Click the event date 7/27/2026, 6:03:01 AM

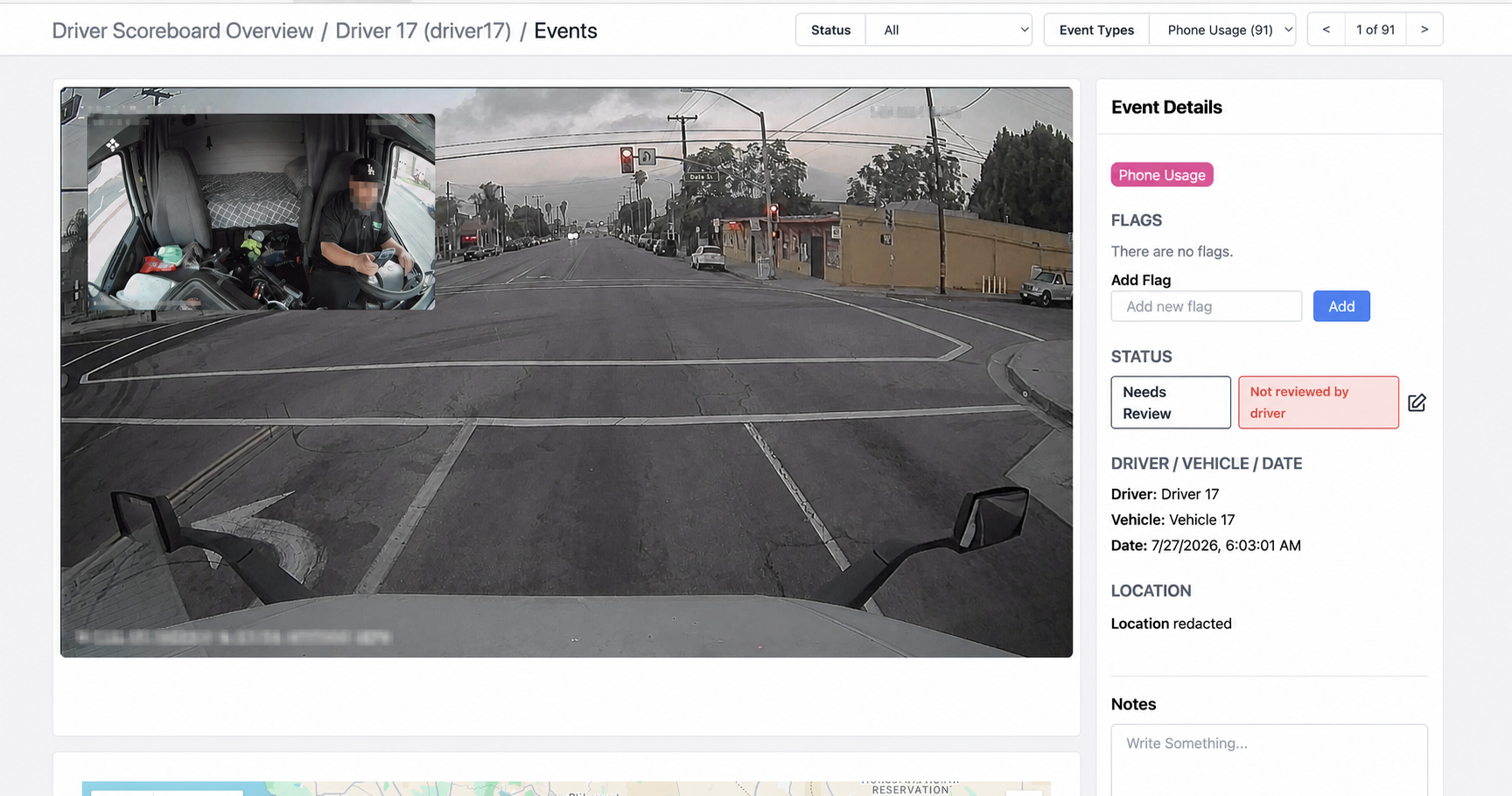tap(1226, 545)
